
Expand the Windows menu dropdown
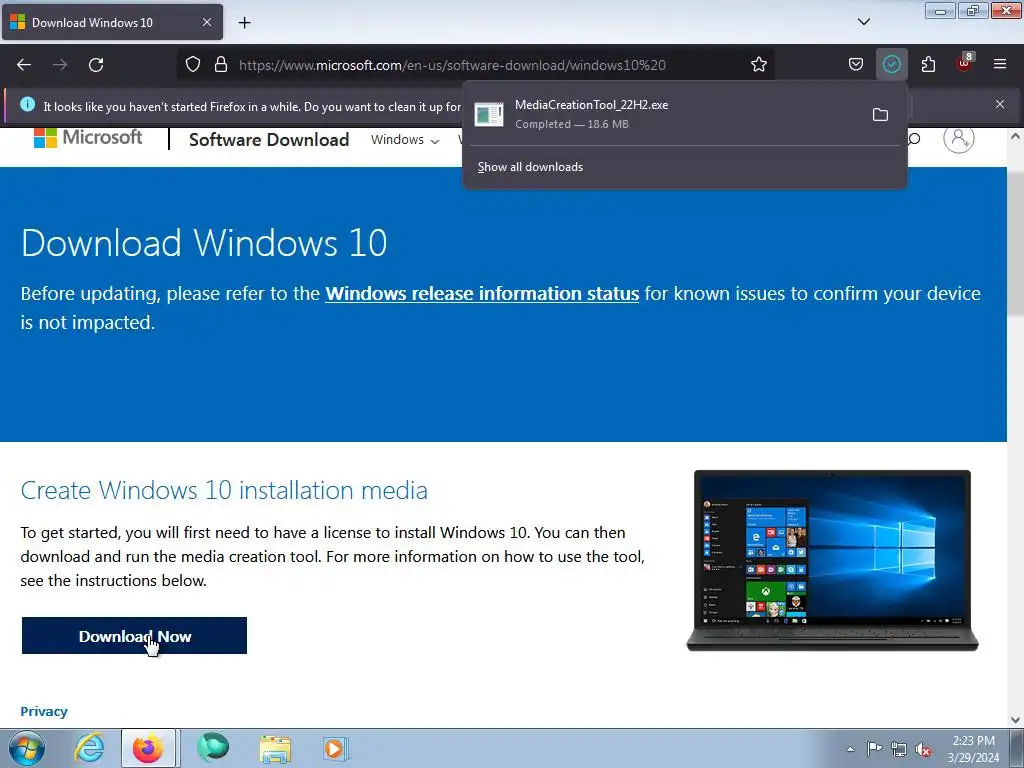(x=405, y=140)
